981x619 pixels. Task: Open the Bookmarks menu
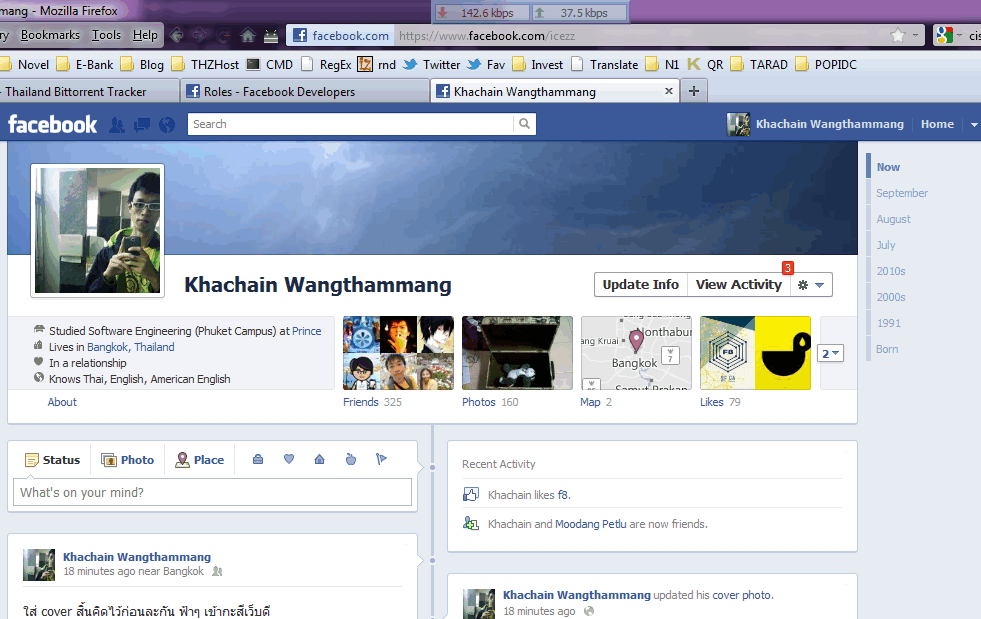point(50,35)
